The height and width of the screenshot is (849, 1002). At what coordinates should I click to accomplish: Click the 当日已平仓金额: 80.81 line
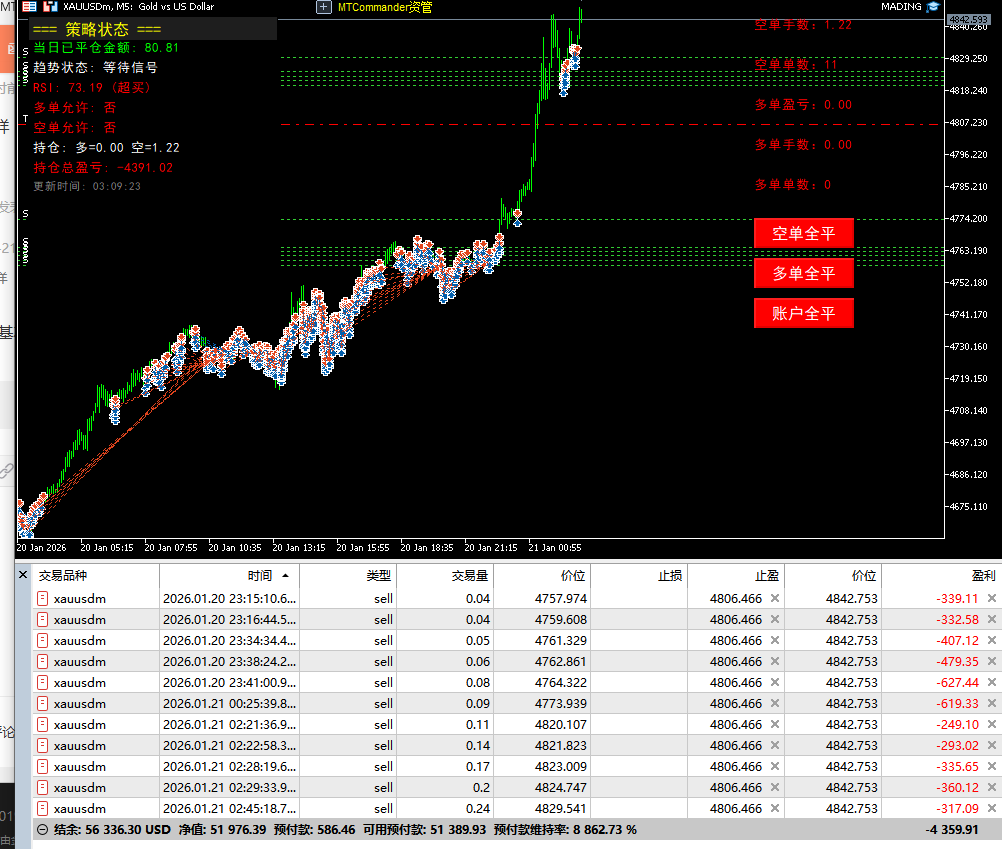click(106, 47)
